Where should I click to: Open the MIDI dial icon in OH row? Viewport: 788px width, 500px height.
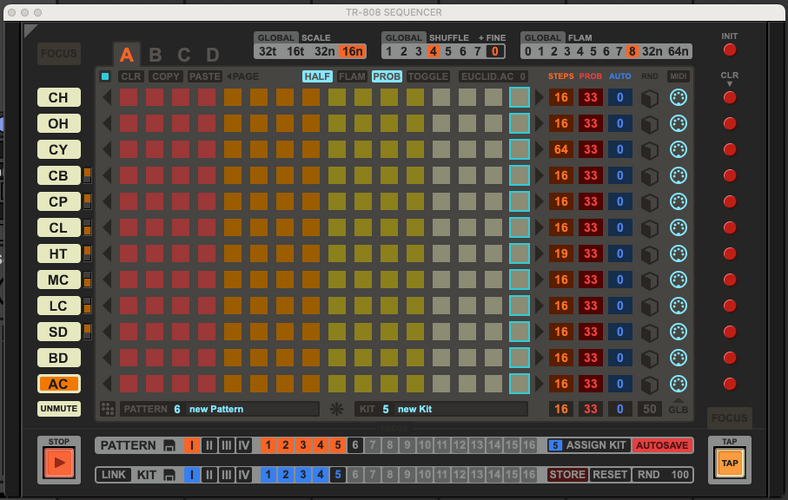click(678, 124)
